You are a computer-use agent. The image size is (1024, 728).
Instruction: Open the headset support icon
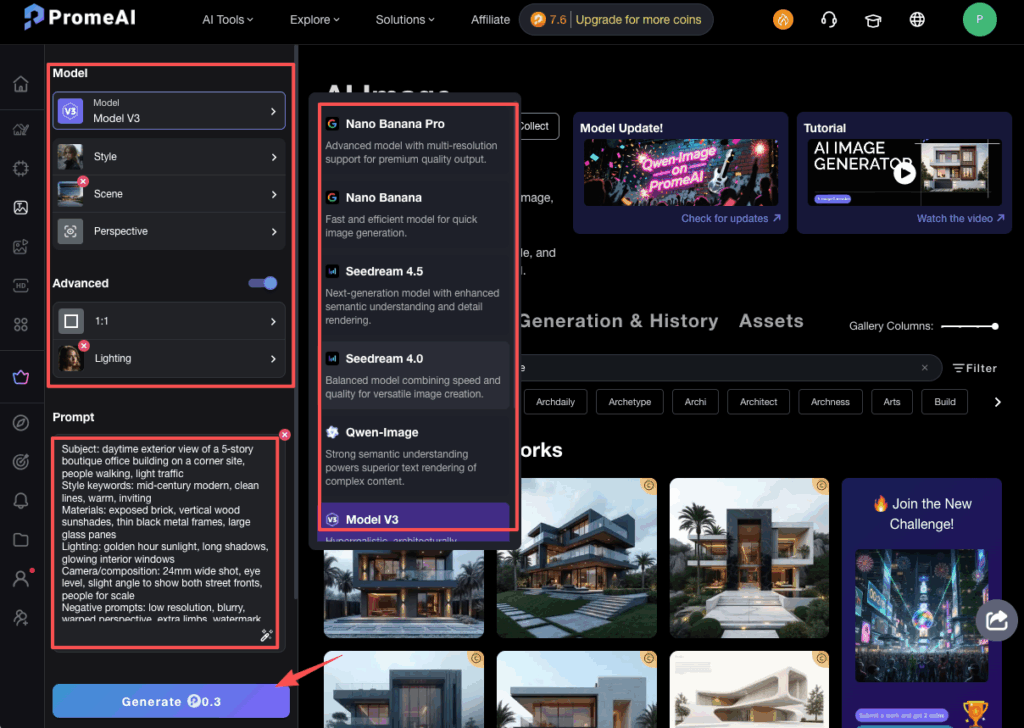tap(829, 20)
